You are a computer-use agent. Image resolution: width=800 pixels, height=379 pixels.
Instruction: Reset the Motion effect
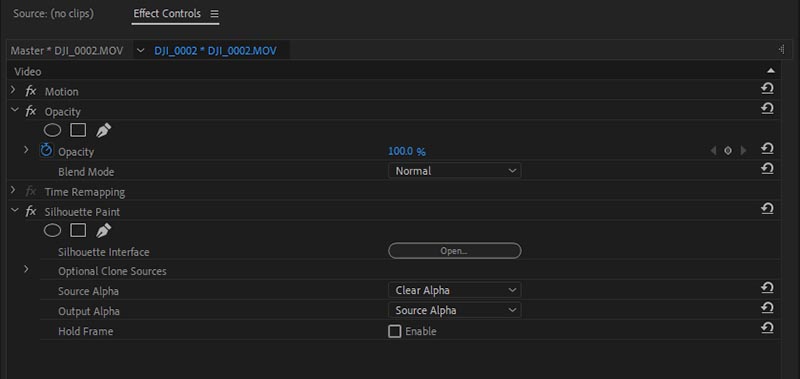(767, 89)
